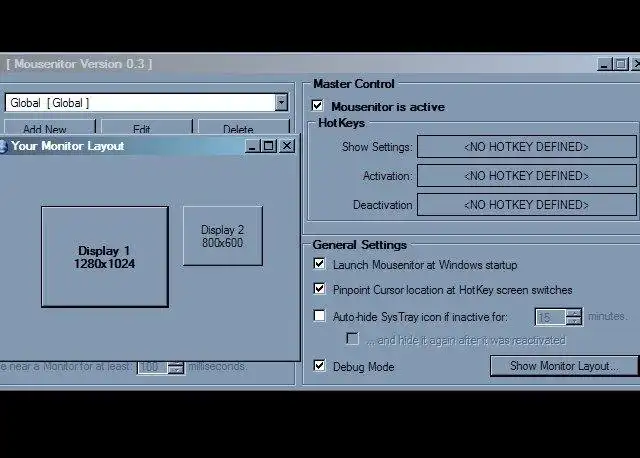Click the HotKeys group label
This screenshot has width=640, height=458.
(341, 122)
